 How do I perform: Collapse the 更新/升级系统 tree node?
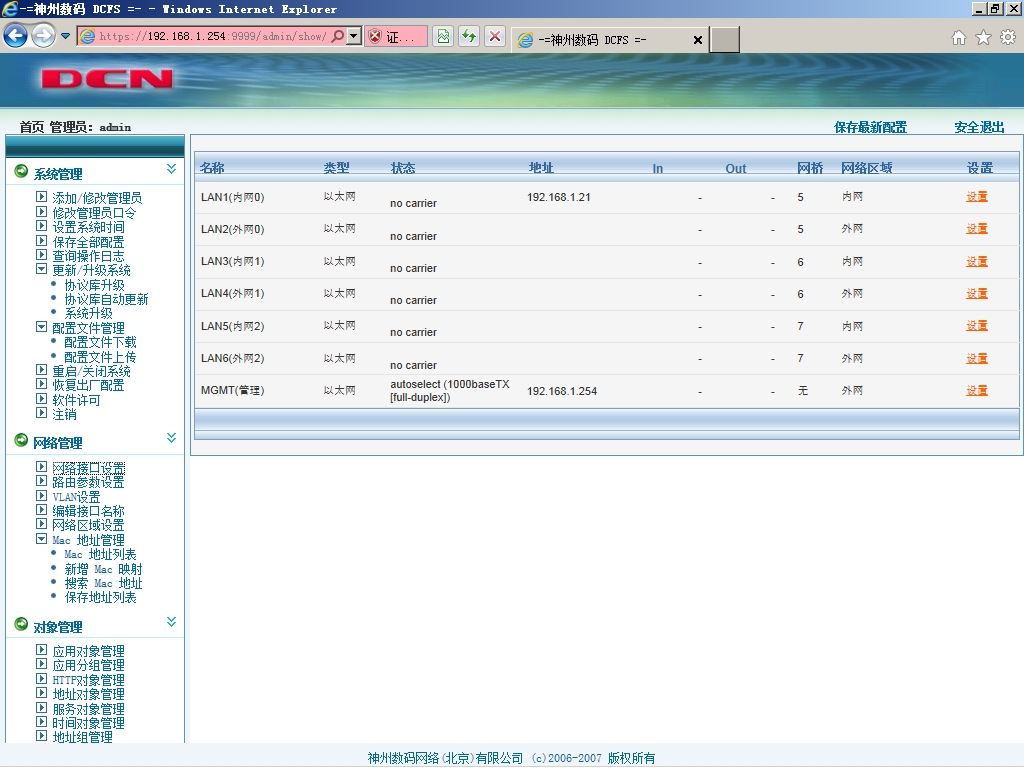(x=41, y=269)
